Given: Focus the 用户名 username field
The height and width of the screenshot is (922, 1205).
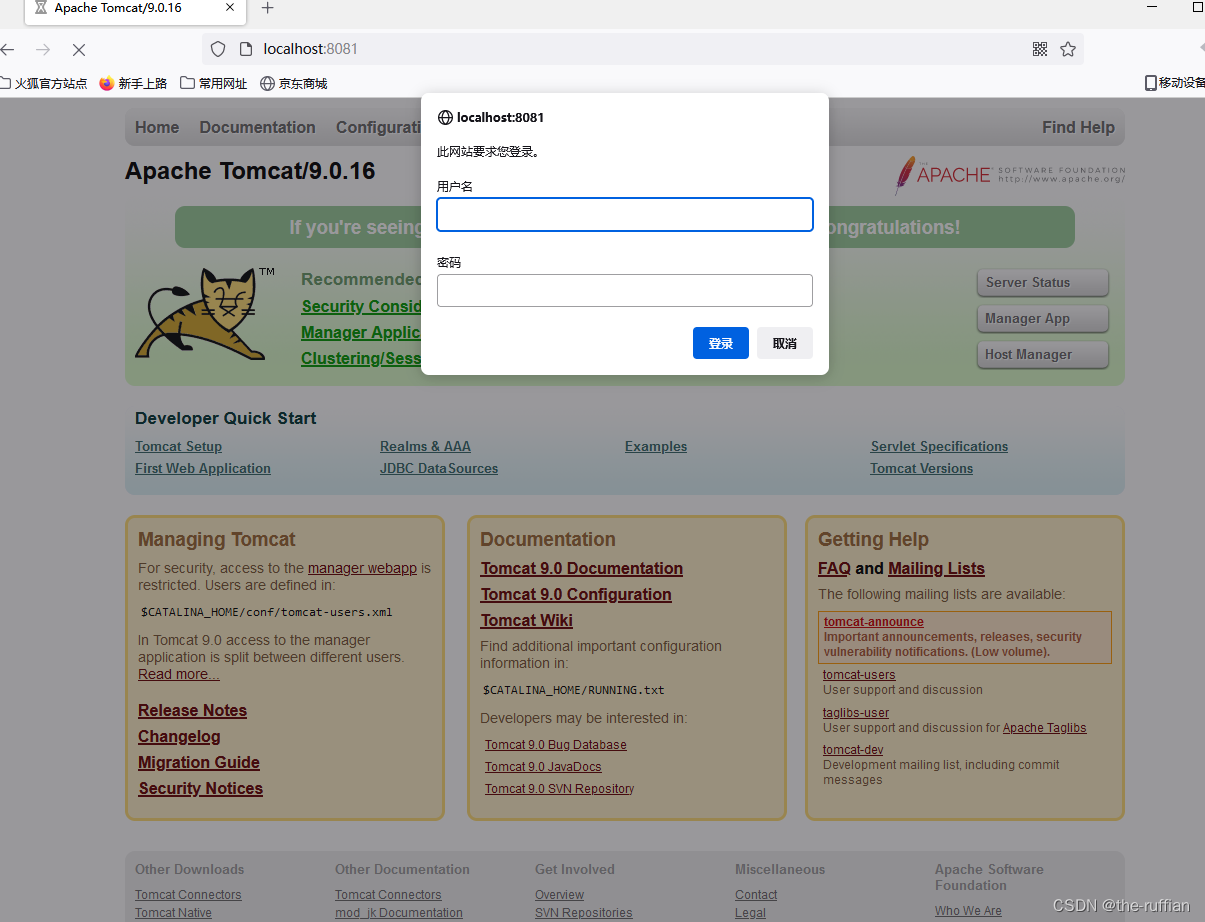Looking at the screenshot, I should (x=625, y=214).
